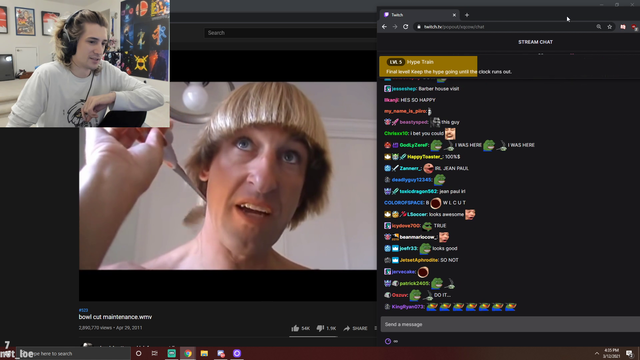Click the red-and-white extension icon in the toolbar

pos(623,27)
